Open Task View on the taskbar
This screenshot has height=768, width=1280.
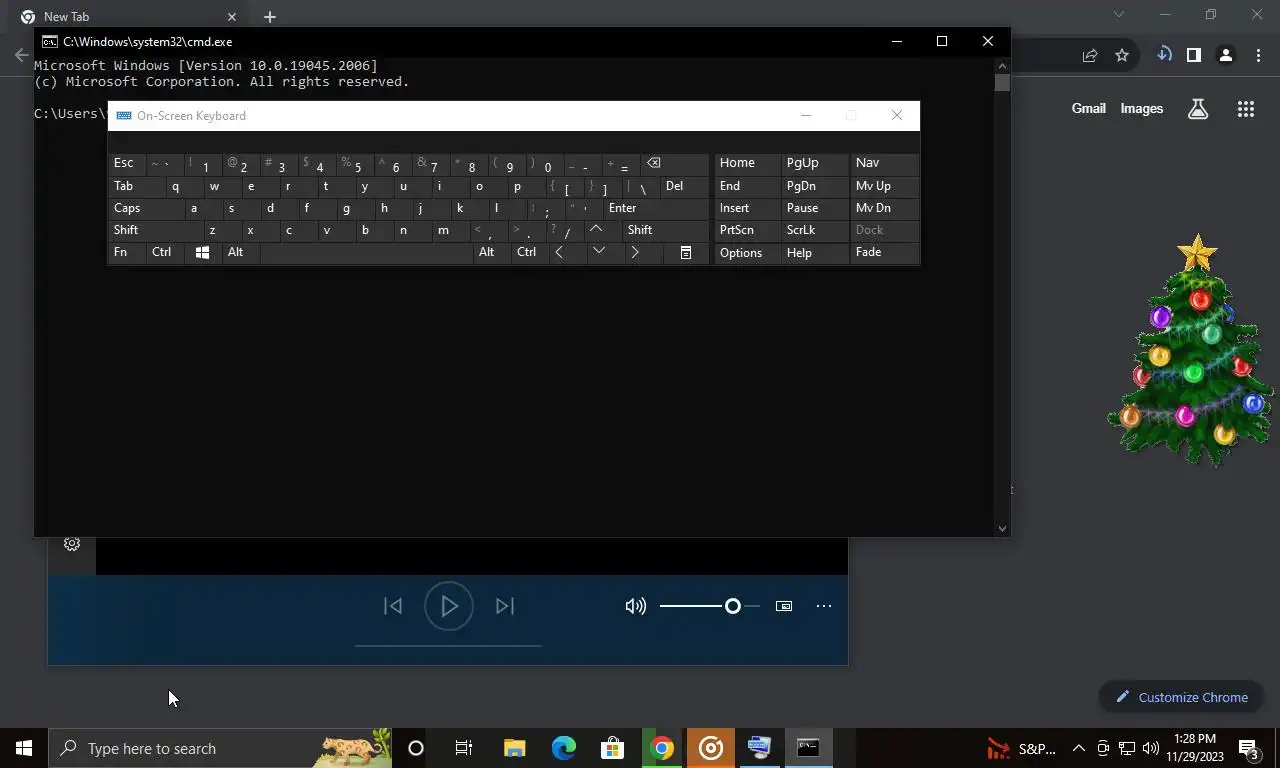(x=464, y=748)
